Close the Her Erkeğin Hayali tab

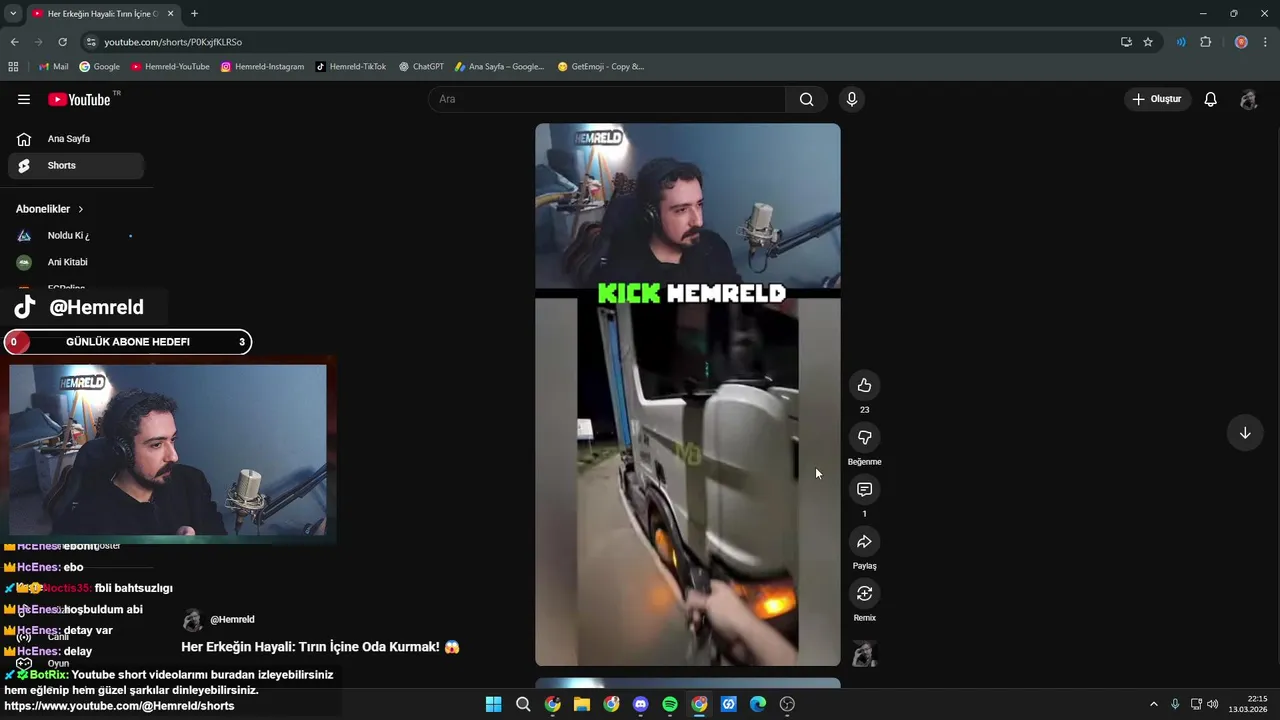point(170,13)
